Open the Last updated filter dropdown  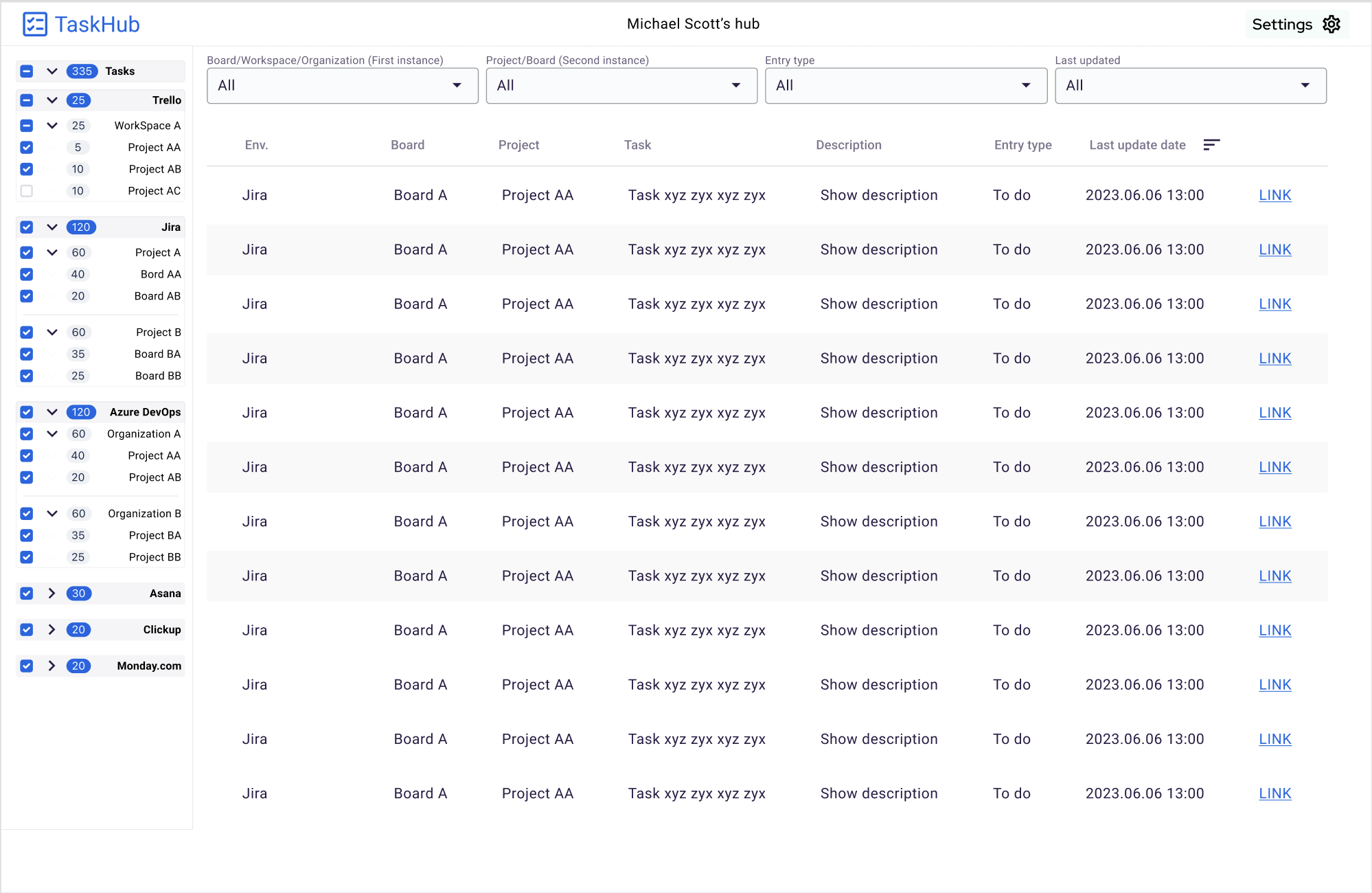tap(1190, 86)
